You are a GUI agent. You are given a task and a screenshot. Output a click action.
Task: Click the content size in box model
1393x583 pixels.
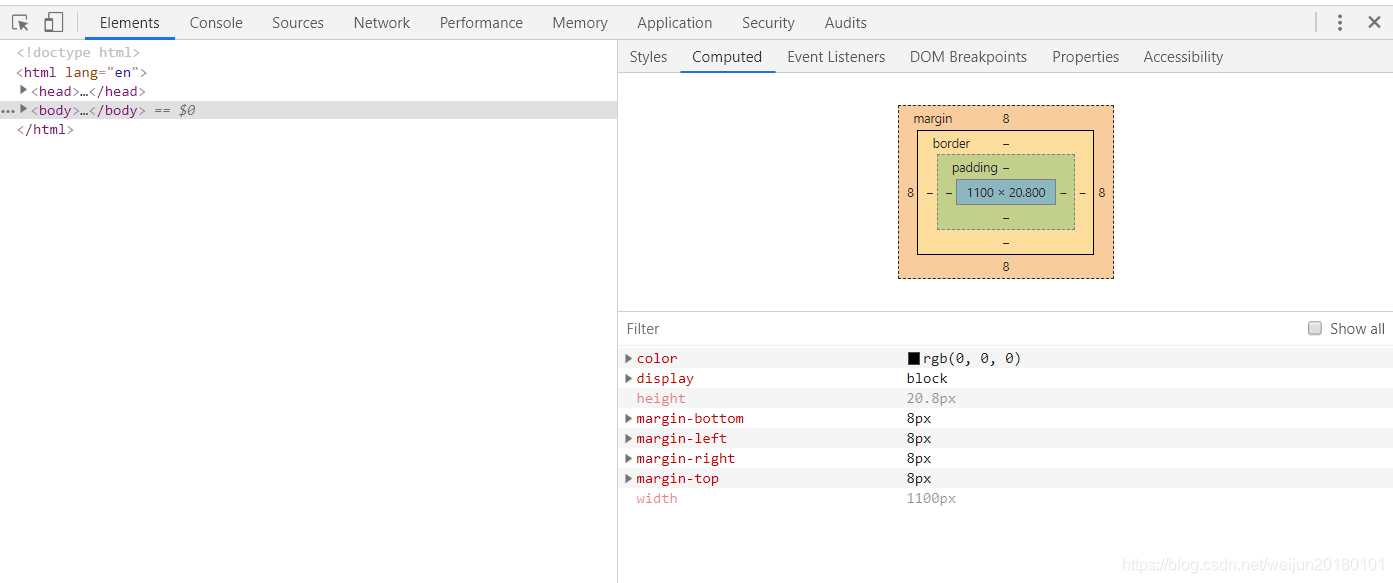click(1005, 192)
